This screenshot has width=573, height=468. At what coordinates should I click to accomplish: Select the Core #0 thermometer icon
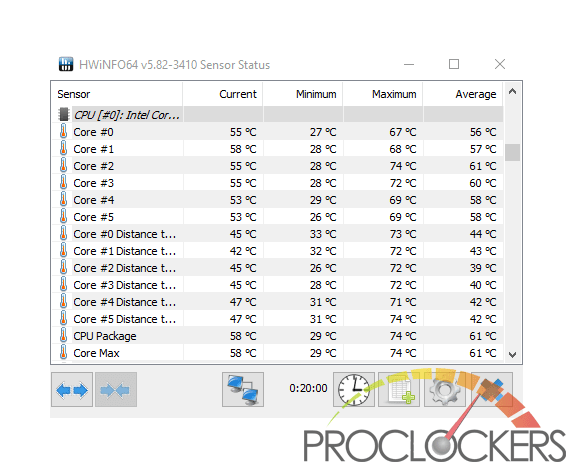[63, 132]
